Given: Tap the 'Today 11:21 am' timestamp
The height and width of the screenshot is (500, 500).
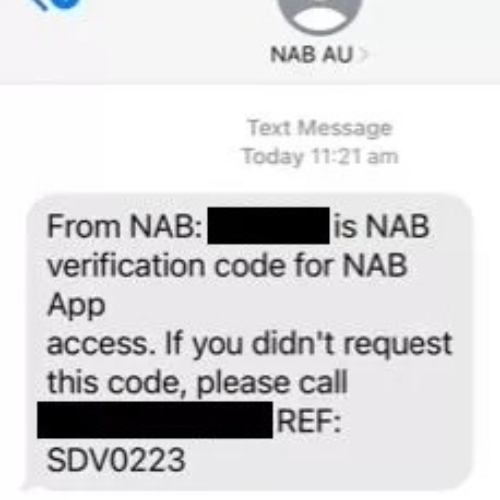Looking at the screenshot, I should (x=320, y=156).
